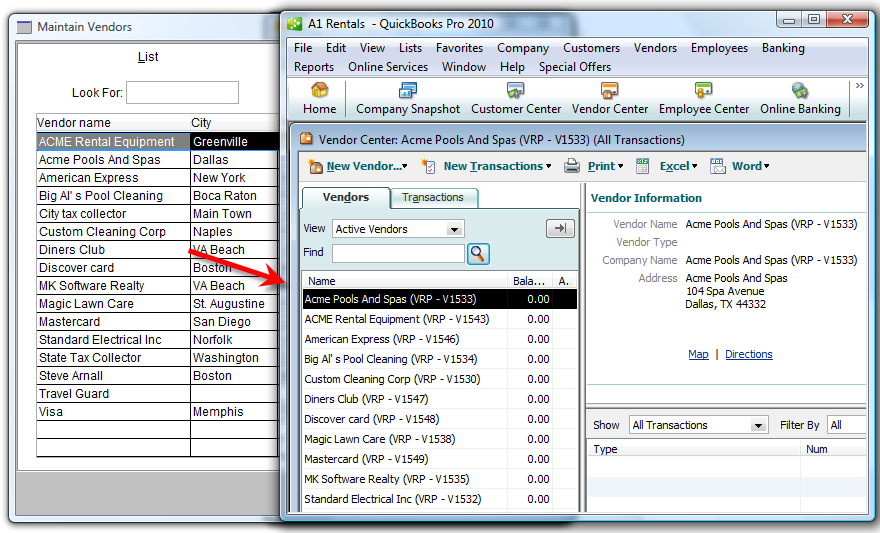The width and height of the screenshot is (880, 533).
Task: Open the Word dropdown arrow
Action: (x=766, y=167)
